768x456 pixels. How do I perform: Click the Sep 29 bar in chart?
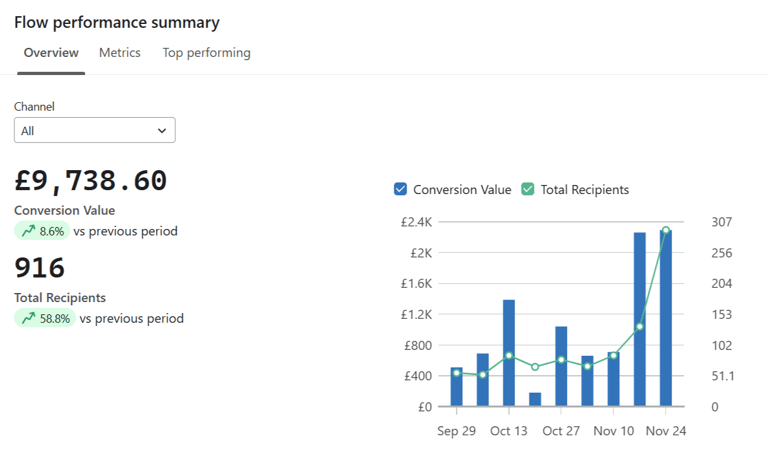[457, 387]
